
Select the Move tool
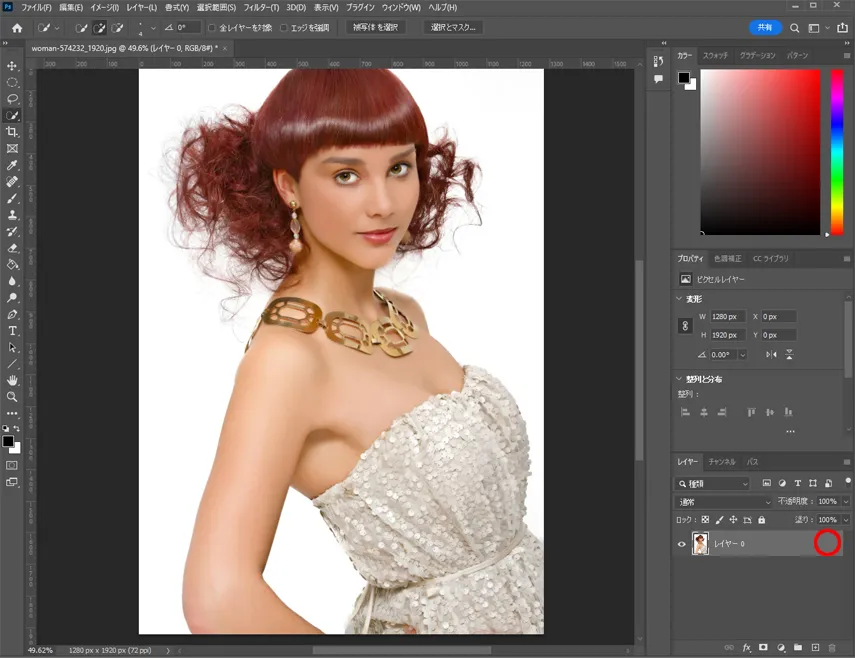[x=13, y=66]
